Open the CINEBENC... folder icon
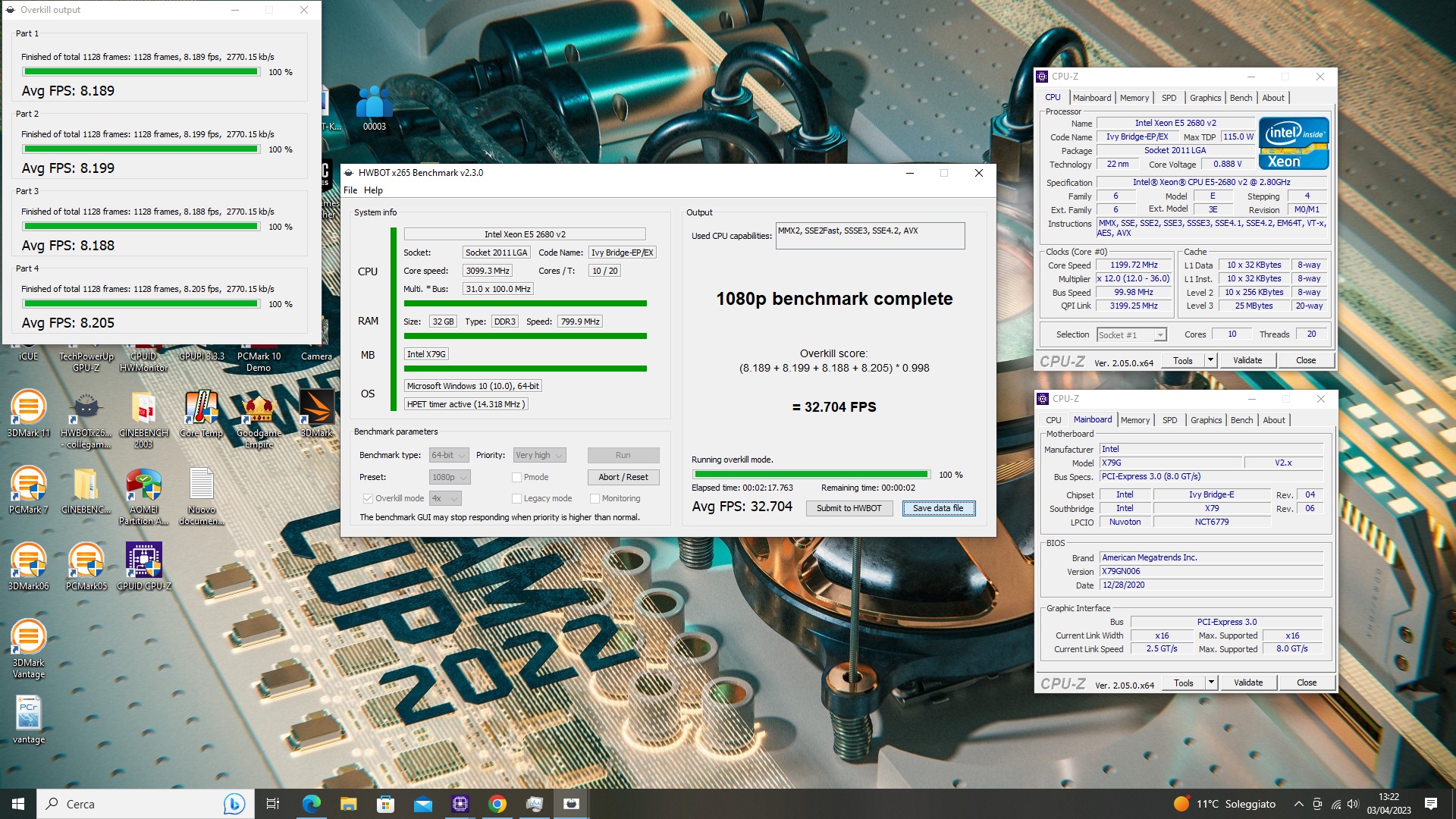Viewport: 1456px width, 819px height. [86, 491]
